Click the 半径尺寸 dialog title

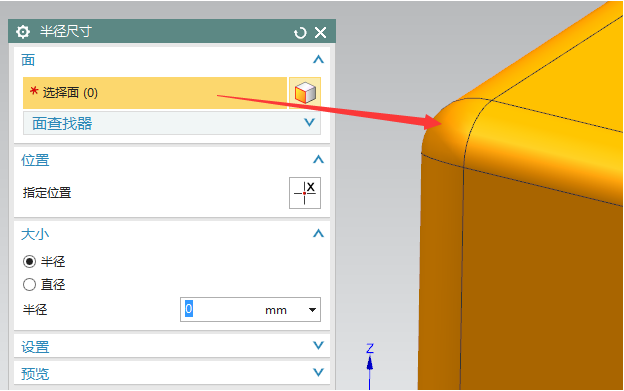(x=66, y=31)
